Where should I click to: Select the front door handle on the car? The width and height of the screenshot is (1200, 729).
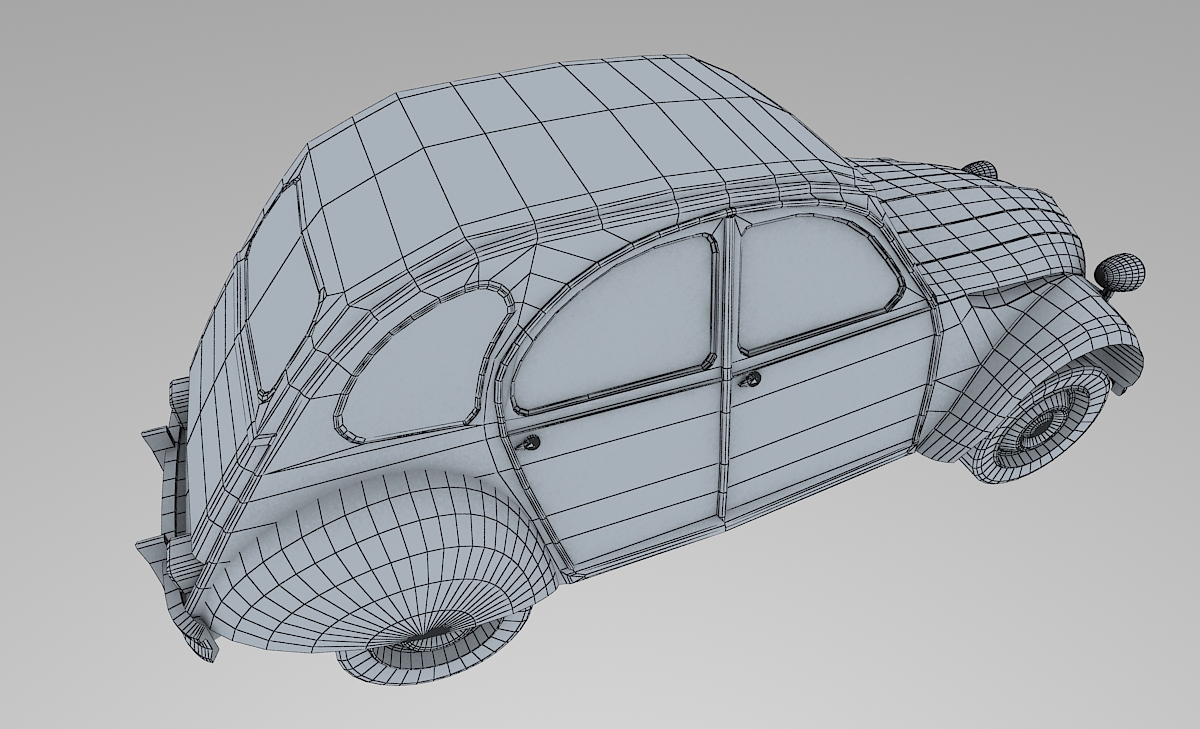[x=750, y=379]
